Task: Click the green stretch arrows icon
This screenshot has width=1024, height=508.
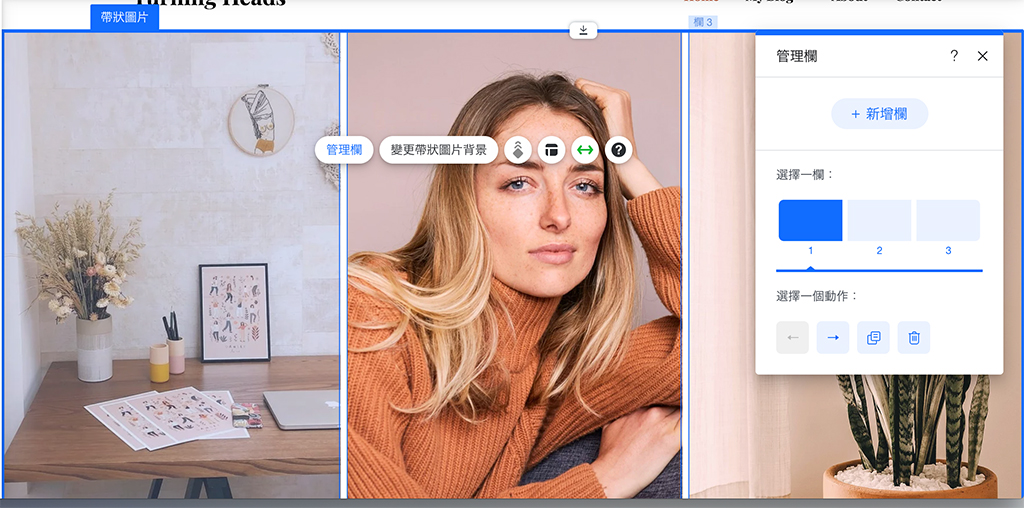Action: pyautogui.click(x=585, y=150)
